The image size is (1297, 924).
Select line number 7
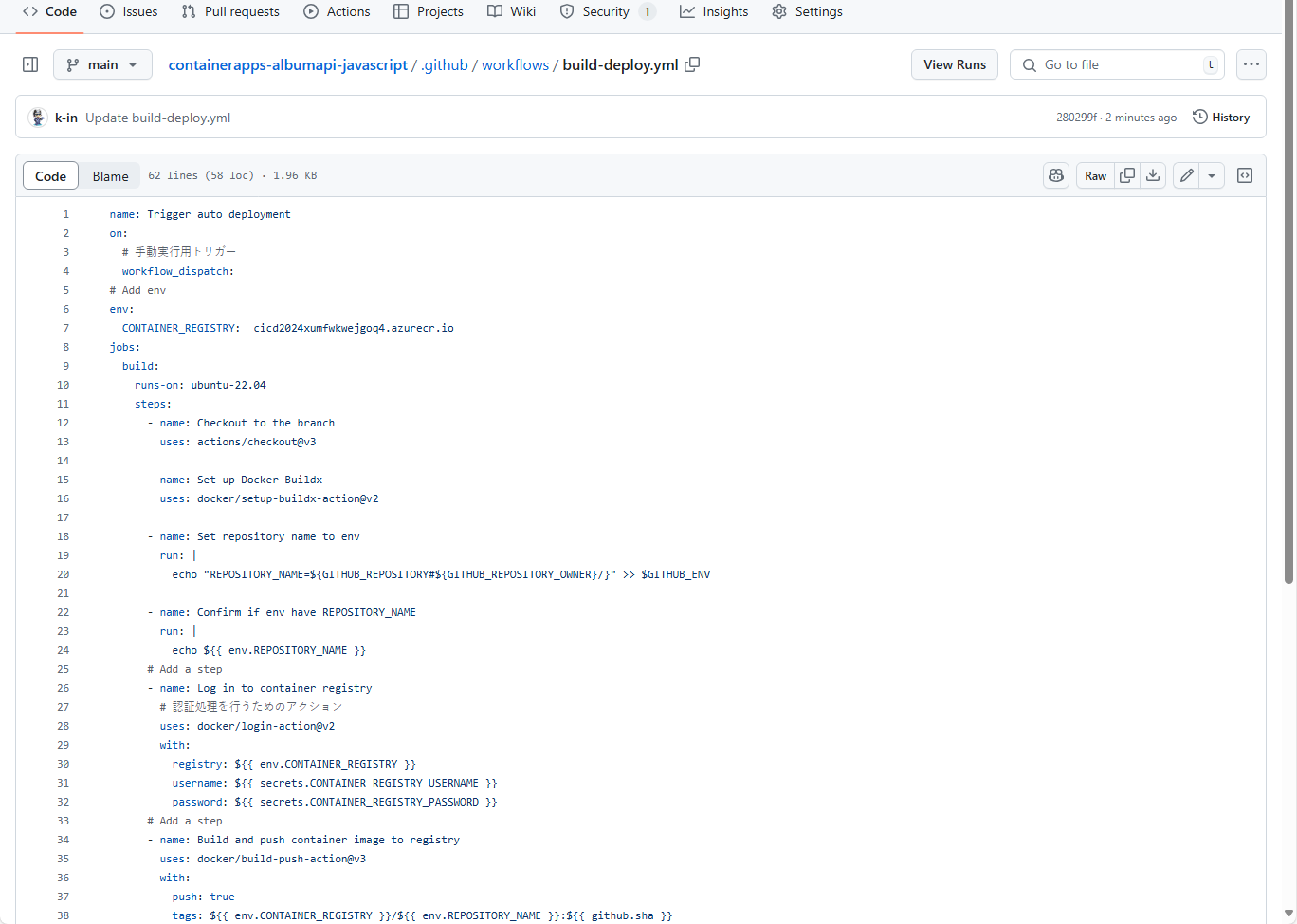[66, 328]
